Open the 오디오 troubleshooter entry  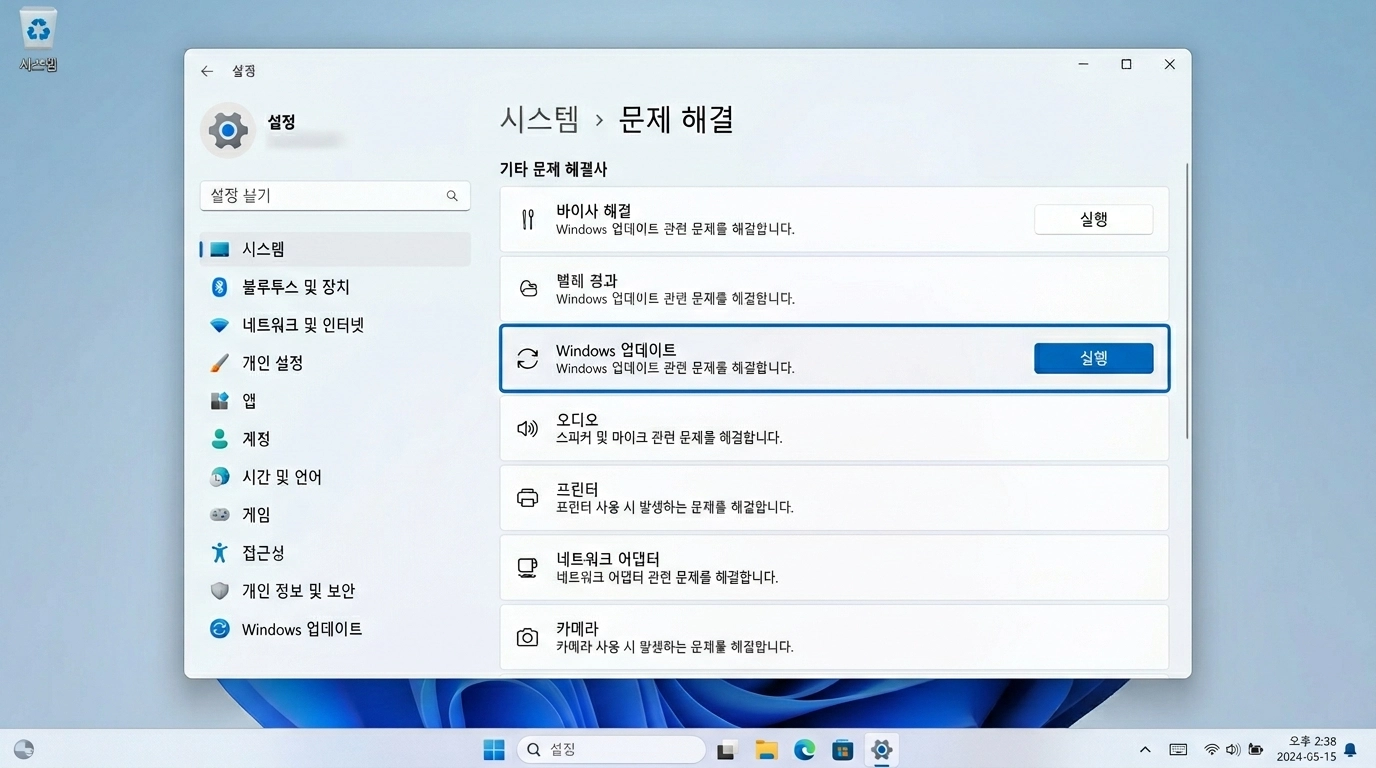click(x=834, y=428)
